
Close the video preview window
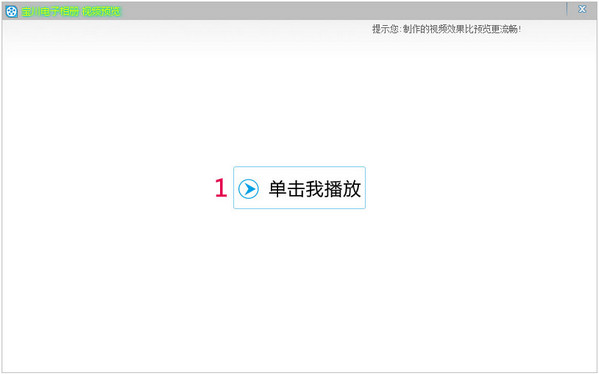582,9
